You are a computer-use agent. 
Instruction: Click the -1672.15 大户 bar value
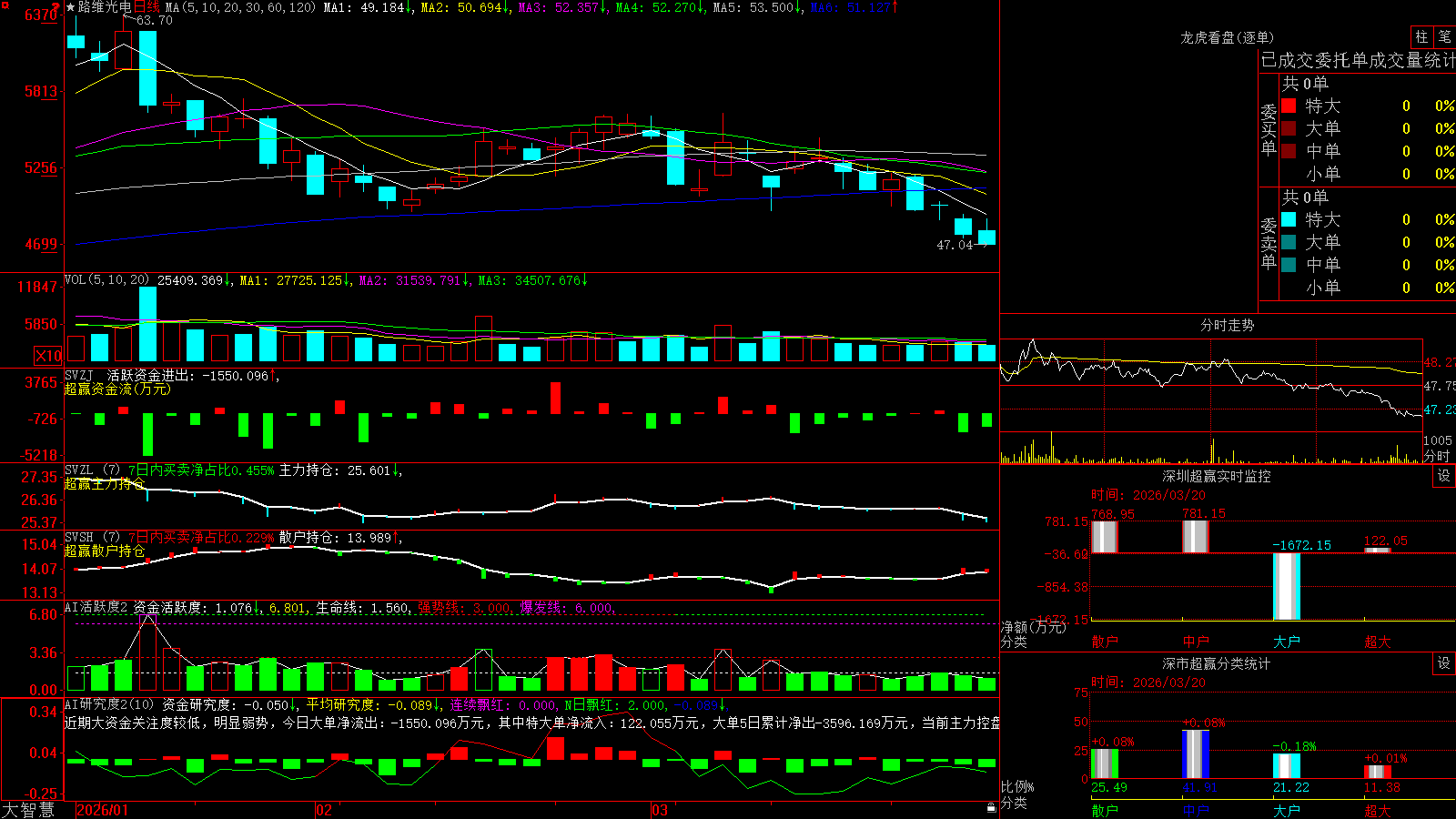click(1301, 545)
